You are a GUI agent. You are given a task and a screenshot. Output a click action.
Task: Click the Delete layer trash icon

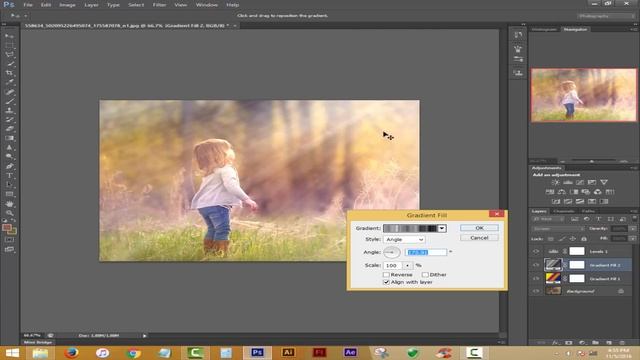click(622, 342)
